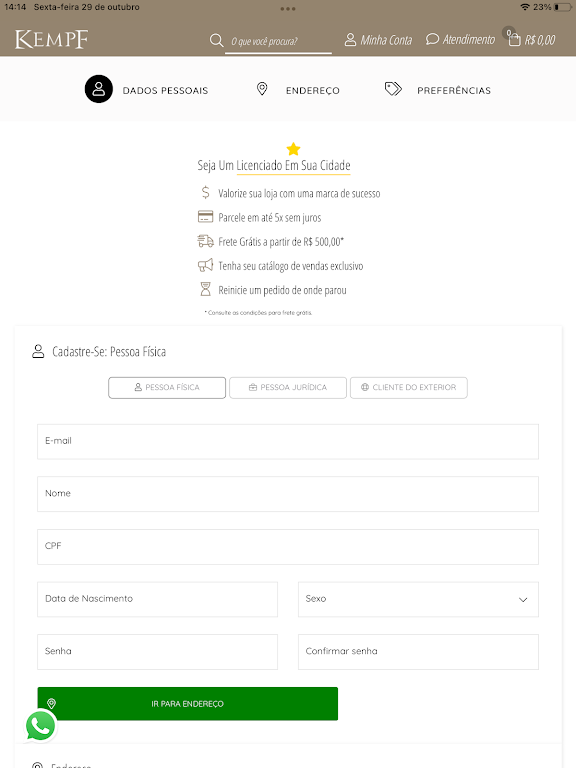Screen dimensions: 576x768
Task: Switch to Cliente do Exterior tab
Action: click(x=408, y=387)
